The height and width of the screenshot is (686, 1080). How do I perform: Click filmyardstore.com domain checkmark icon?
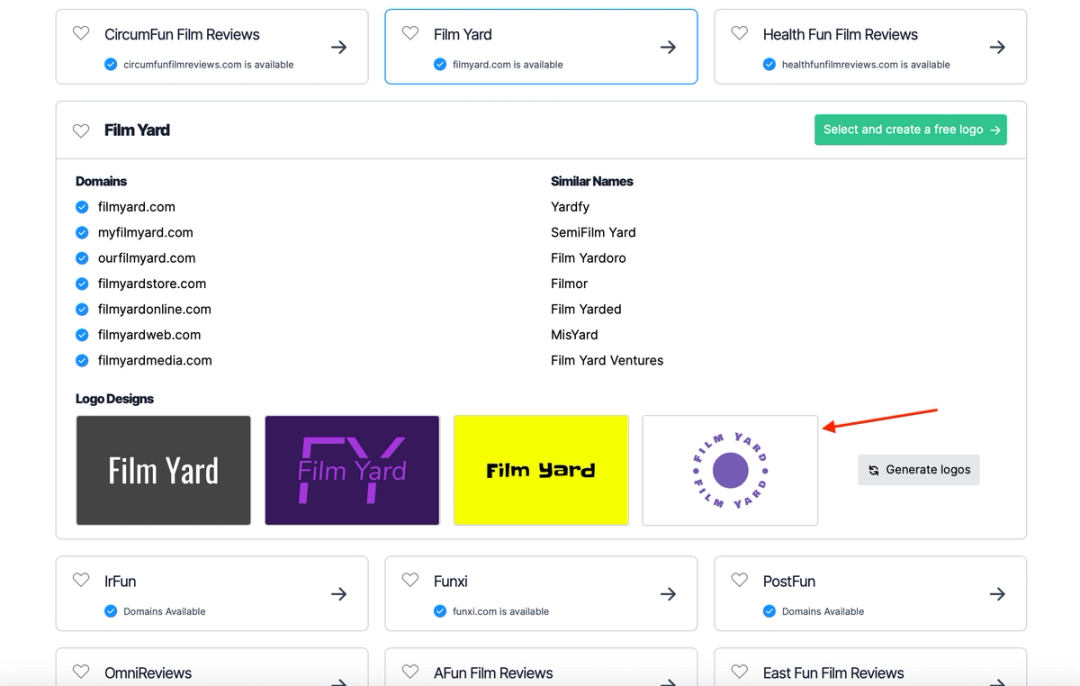tap(82, 284)
